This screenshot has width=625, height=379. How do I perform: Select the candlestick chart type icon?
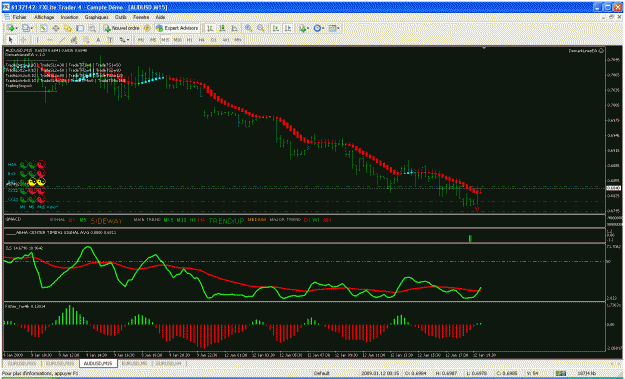[x=222, y=28]
